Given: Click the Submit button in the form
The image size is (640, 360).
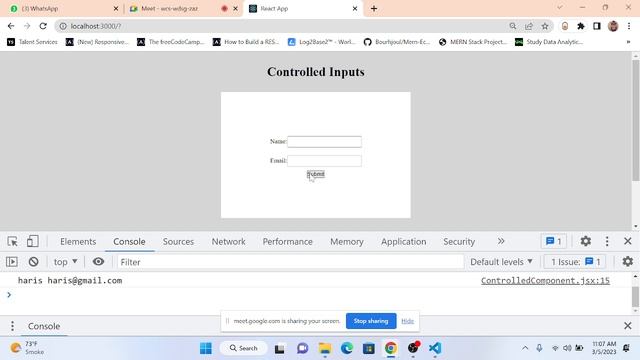Looking at the screenshot, I should click(316, 174).
